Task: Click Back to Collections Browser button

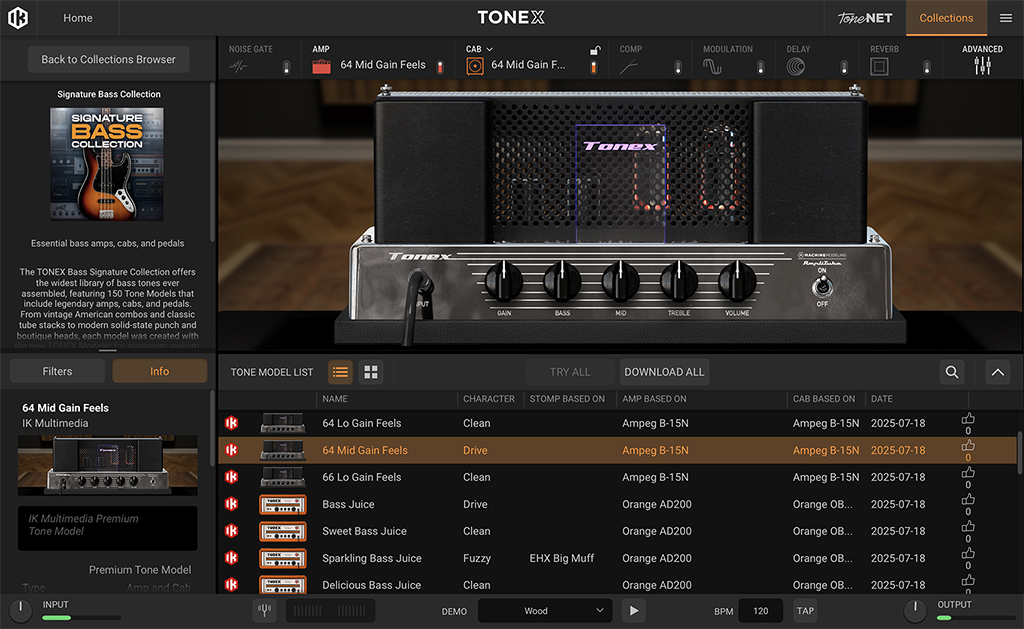Action: pyautogui.click(x=108, y=59)
